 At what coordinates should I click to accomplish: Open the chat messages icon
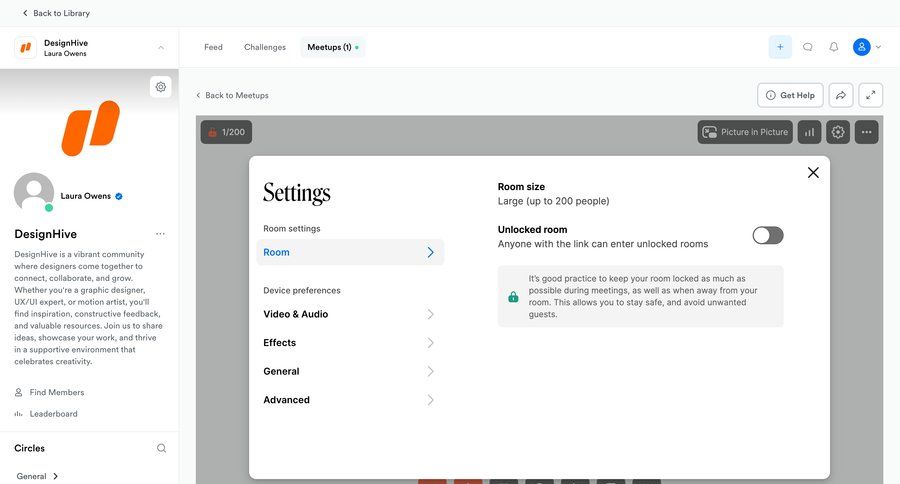807,47
